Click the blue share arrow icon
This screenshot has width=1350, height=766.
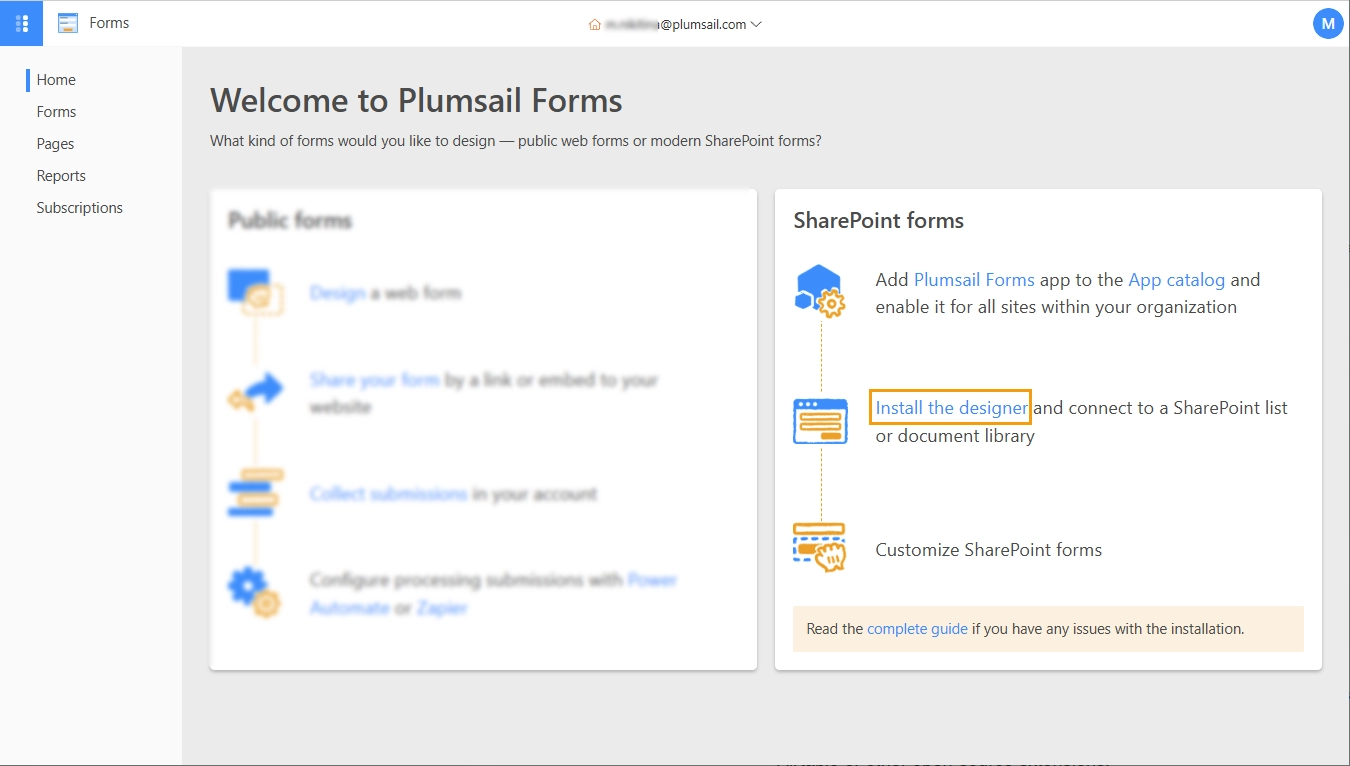coord(256,392)
